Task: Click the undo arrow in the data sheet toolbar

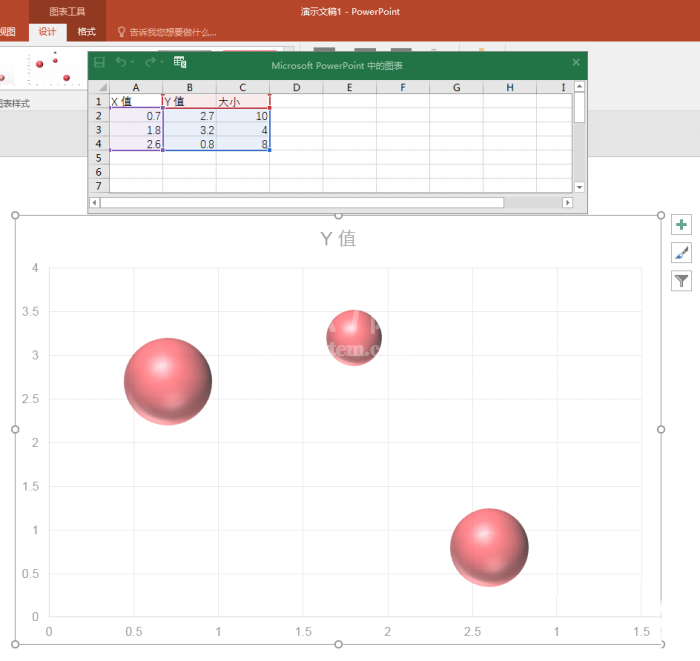Action: 121,62
